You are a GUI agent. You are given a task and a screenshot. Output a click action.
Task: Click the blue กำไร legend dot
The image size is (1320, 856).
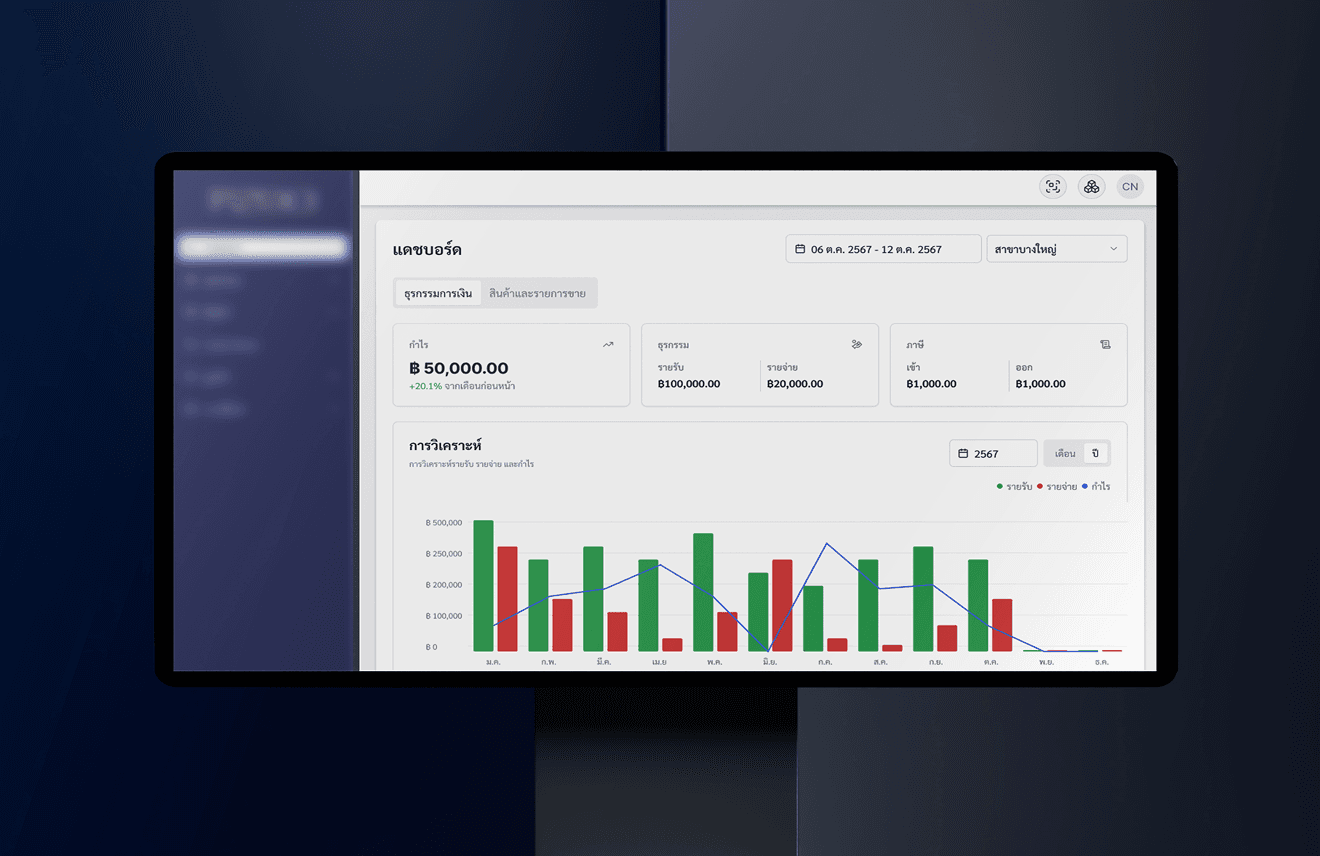1084,487
